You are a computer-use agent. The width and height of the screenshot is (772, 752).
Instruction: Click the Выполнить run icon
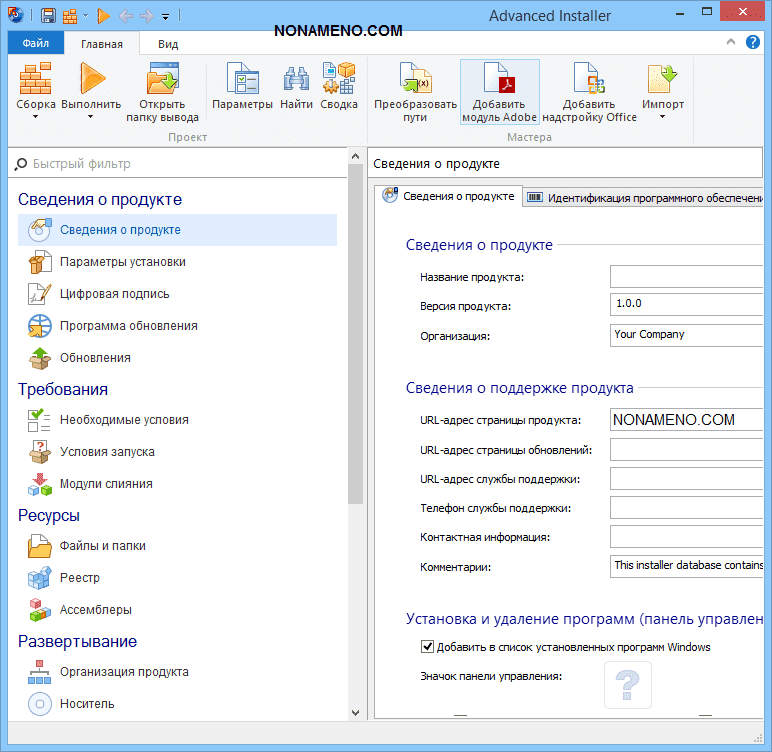[x=91, y=78]
